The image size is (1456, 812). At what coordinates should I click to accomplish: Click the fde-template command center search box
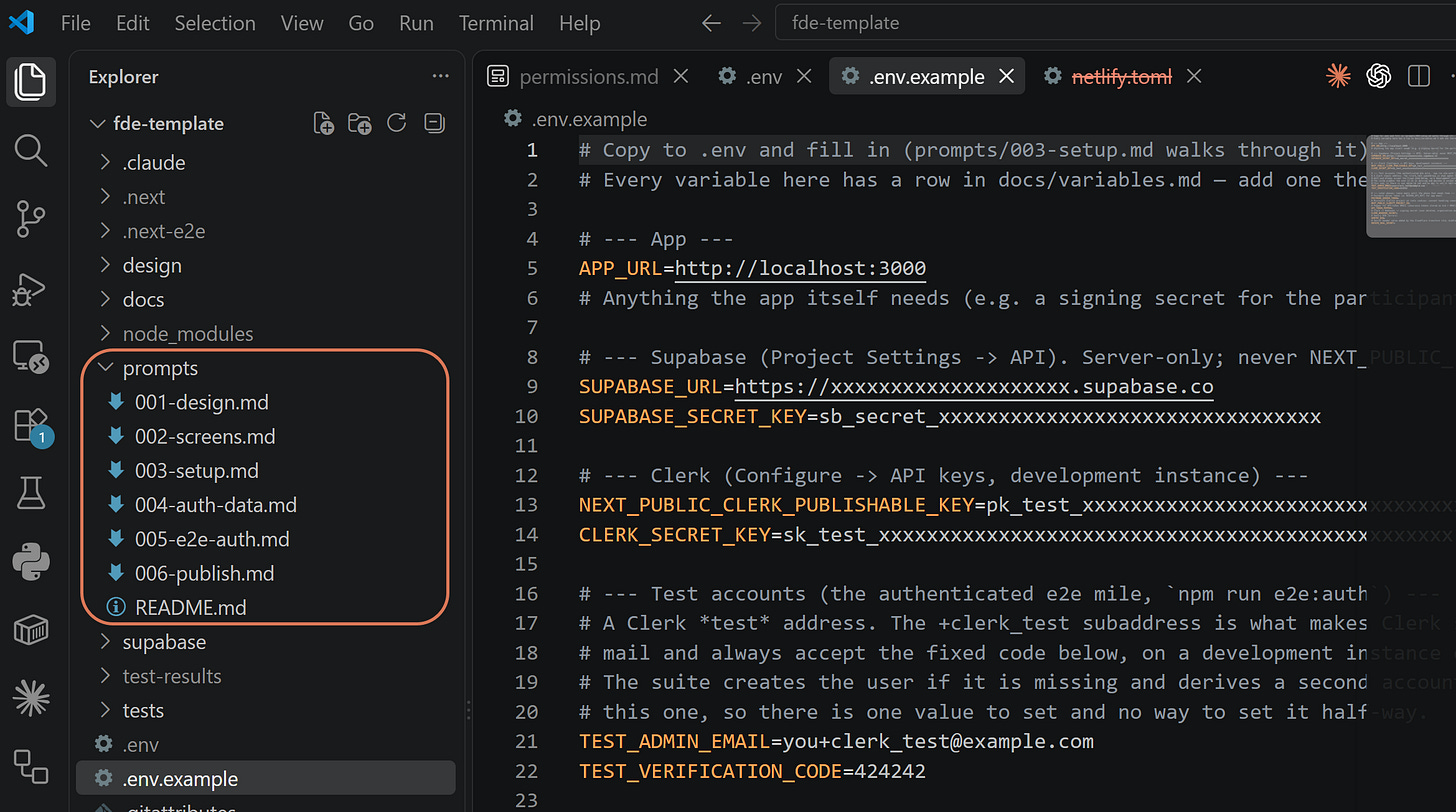coord(1115,22)
